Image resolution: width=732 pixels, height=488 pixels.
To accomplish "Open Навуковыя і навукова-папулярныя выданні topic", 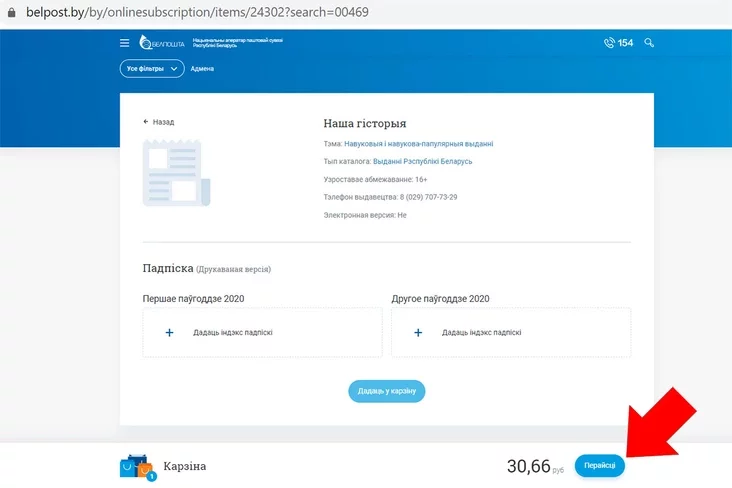I will [x=425, y=144].
